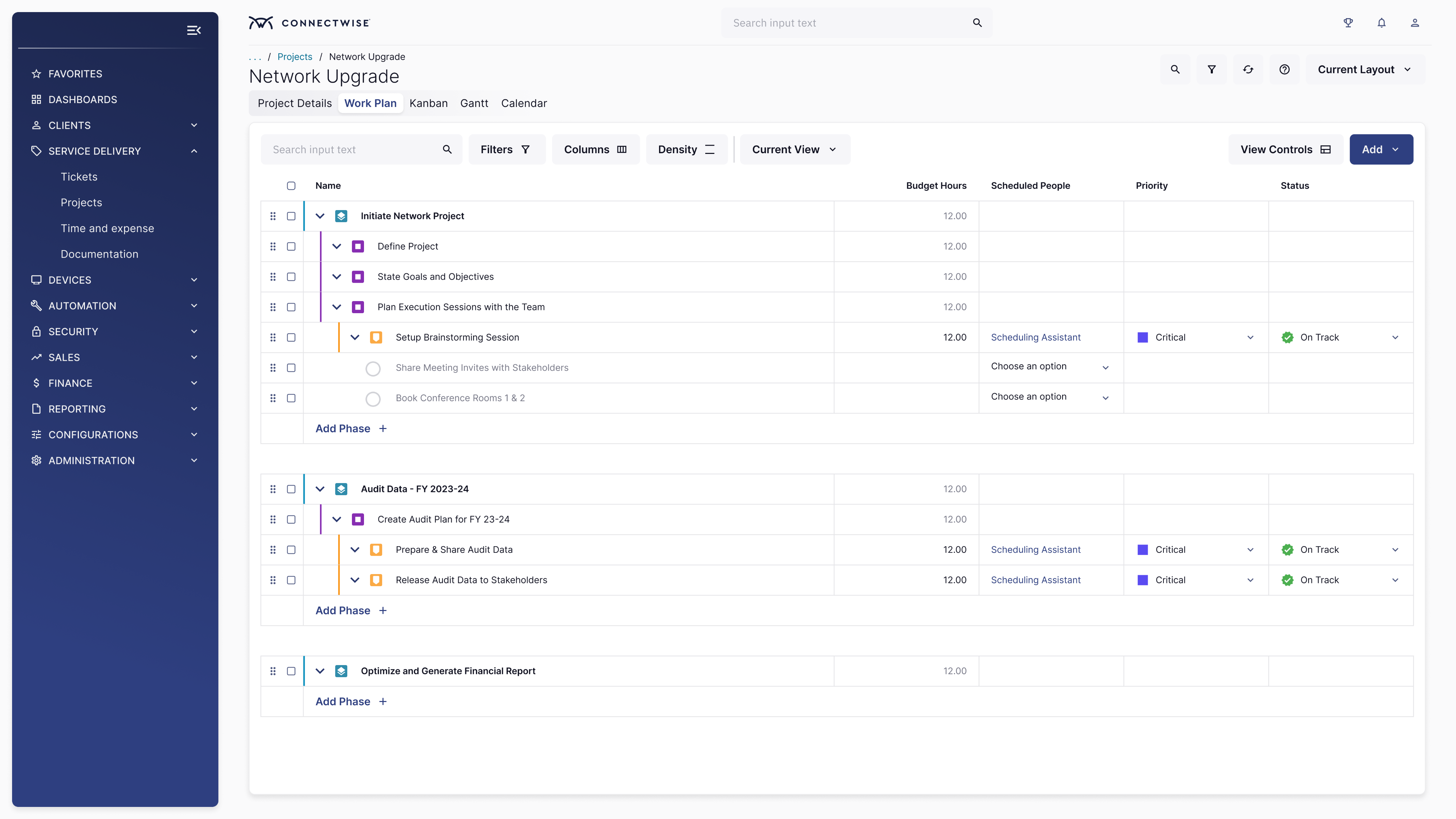Open the user profile icon
Image resolution: width=1456 pixels, height=819 pixels.
[x=1415, y=23]
